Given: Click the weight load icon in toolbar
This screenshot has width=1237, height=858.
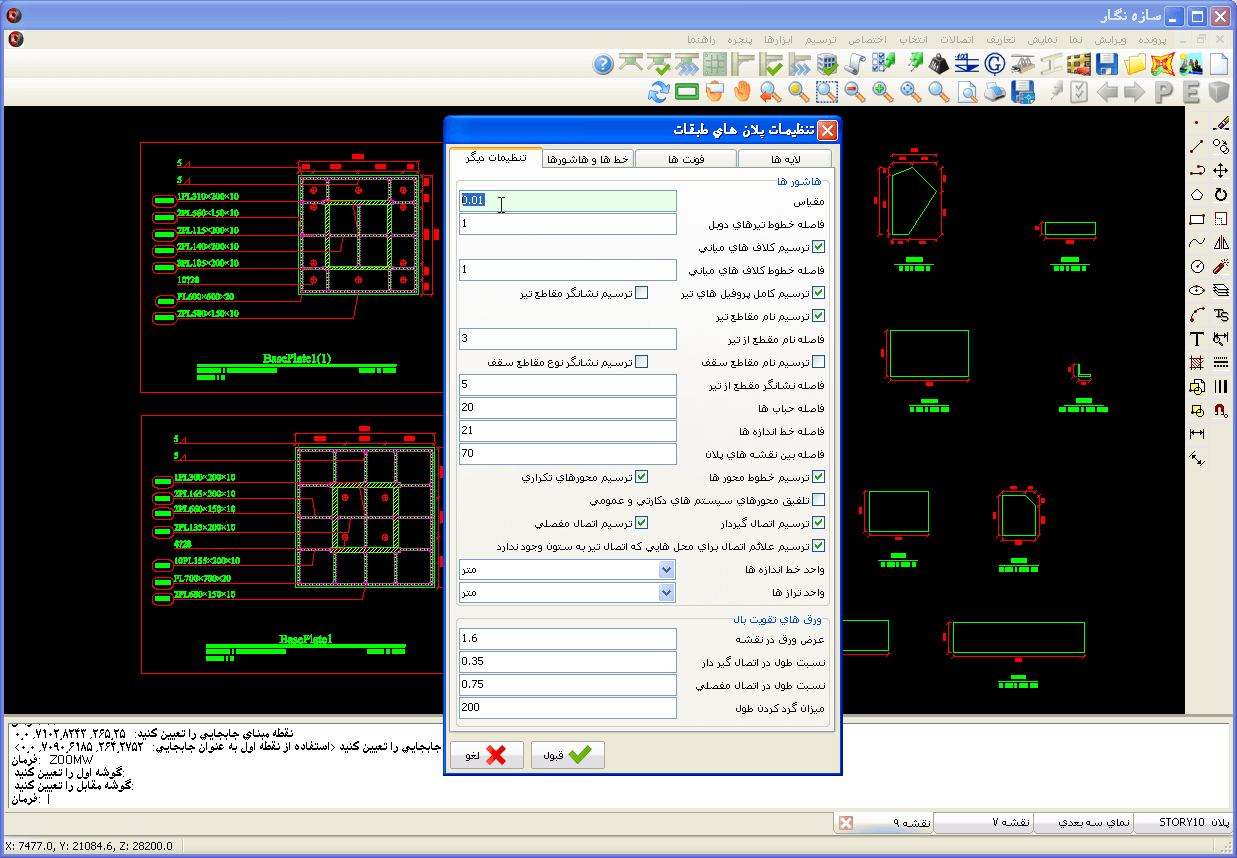Looking at the screenshot, I should pos(938,65).
